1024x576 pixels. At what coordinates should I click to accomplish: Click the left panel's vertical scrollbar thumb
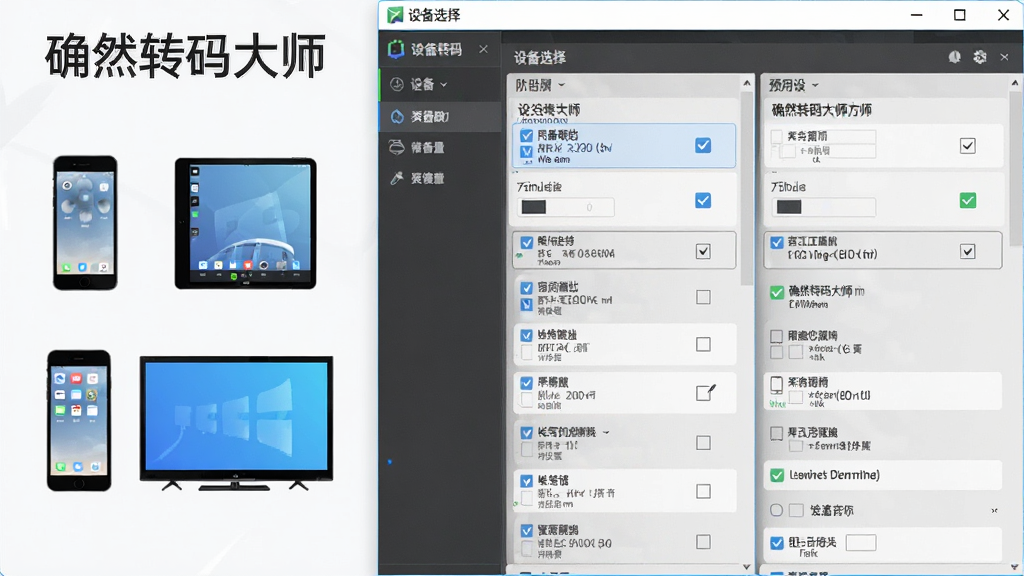click(x=747, y=188)
